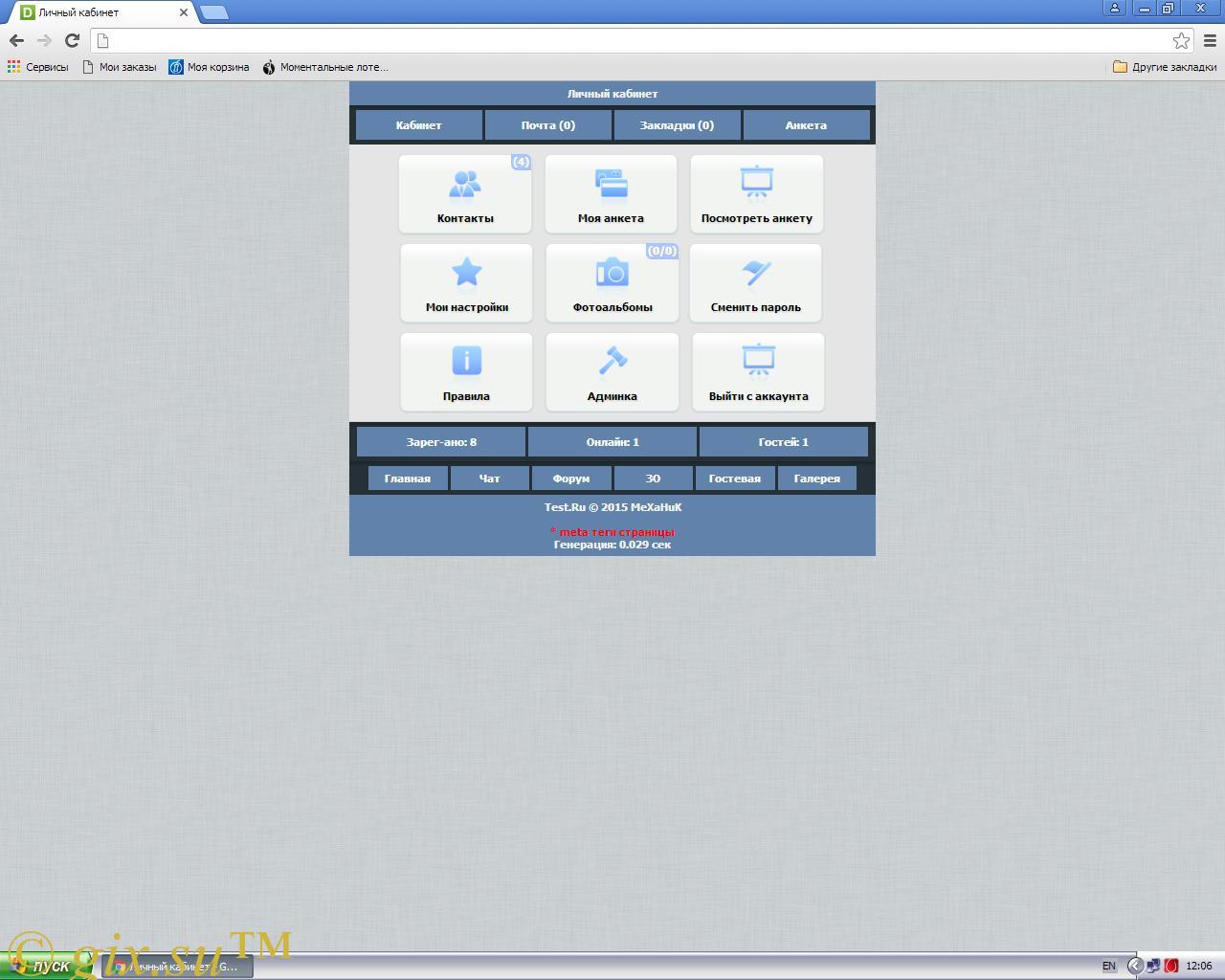Expand hidden system tray icons arrow

pos(1135,967)
